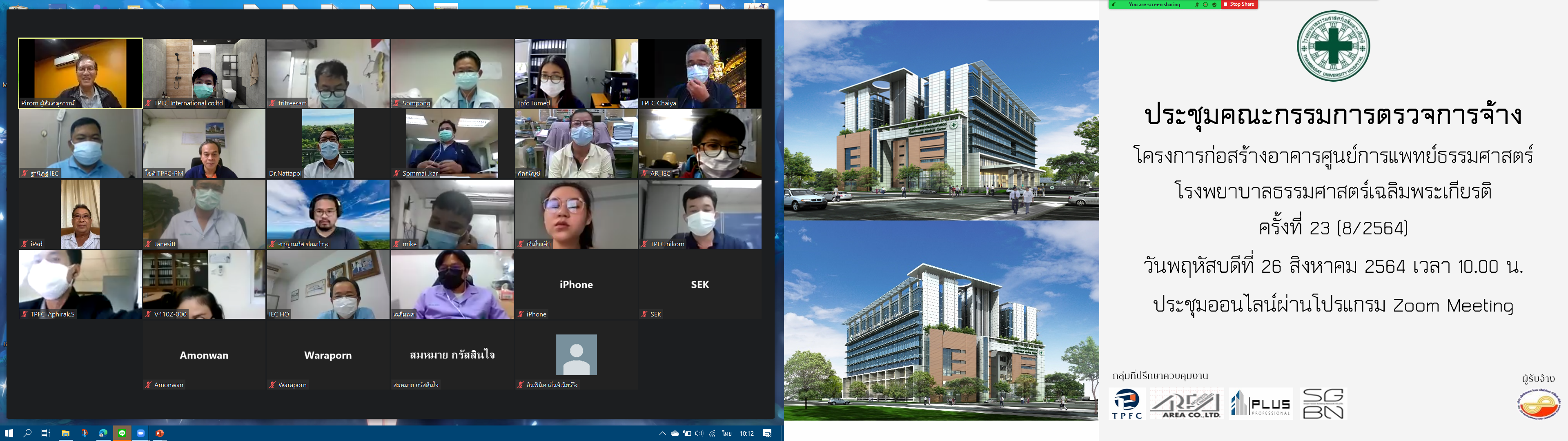Image resolution: width=1568 pixels, height=441 pixels.
Task: Click the Stop Share button
Action: [1239, 4]
